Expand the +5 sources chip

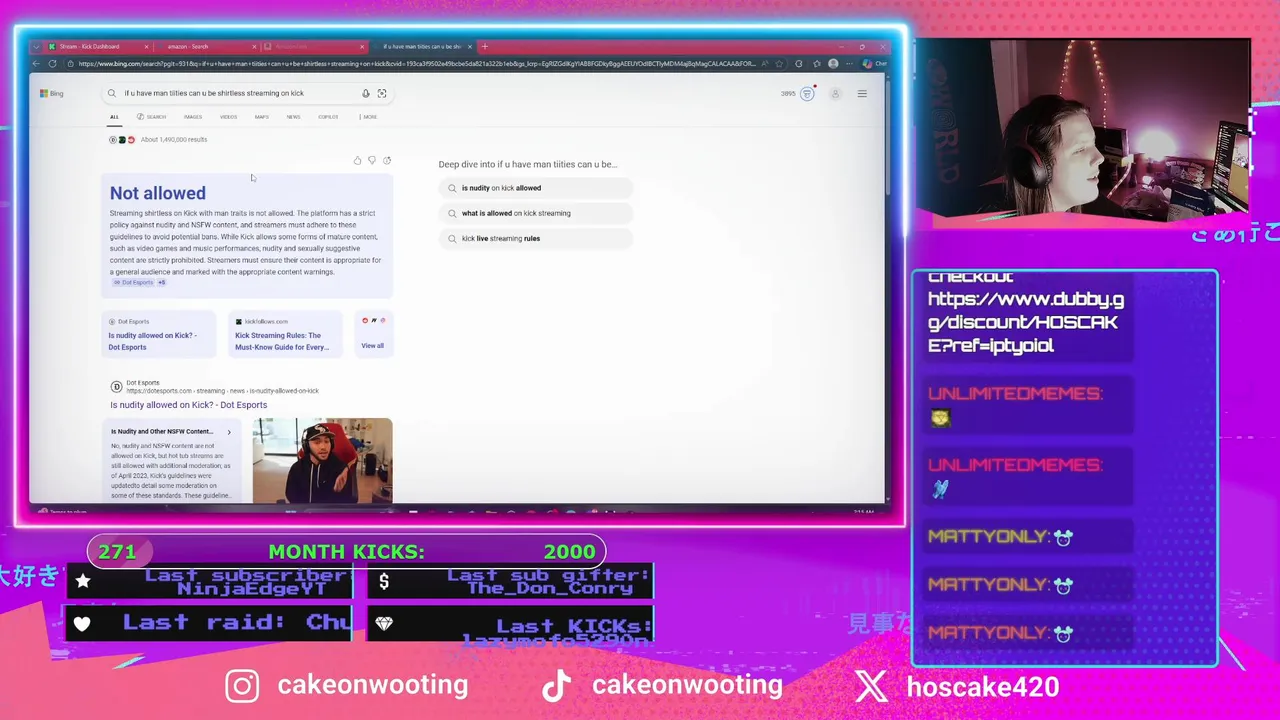pyautogui.click(x=162, y=282)
